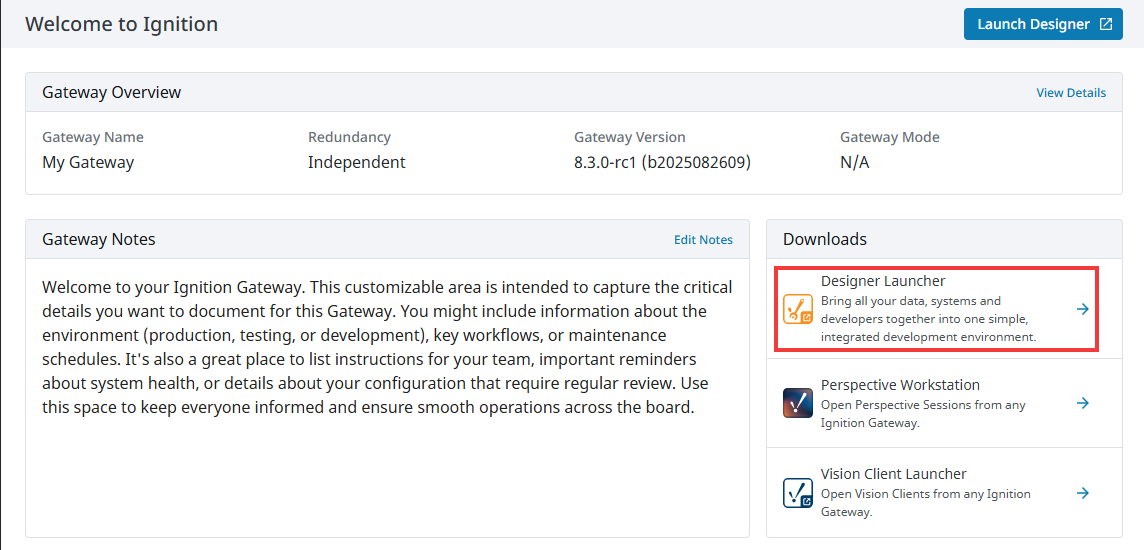Click the Vision Client Launcher icon

pyautogui.click(x=798, y=493)
